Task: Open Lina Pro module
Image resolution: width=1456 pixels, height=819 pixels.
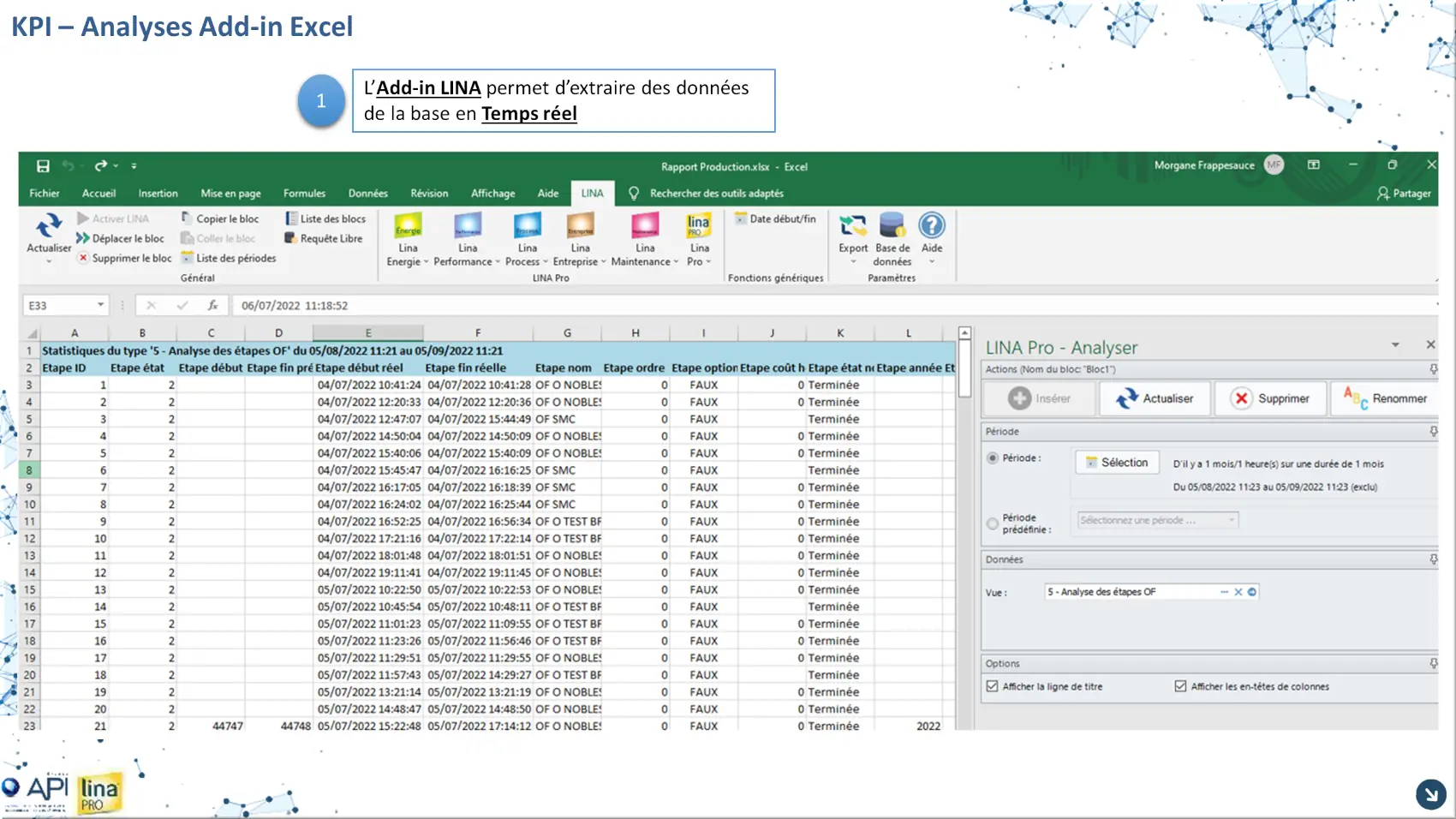Action: coord(699,240)
